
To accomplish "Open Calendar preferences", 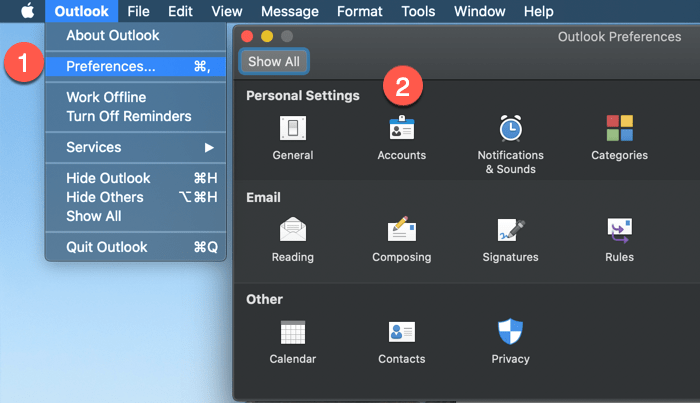I will [293, 333].
